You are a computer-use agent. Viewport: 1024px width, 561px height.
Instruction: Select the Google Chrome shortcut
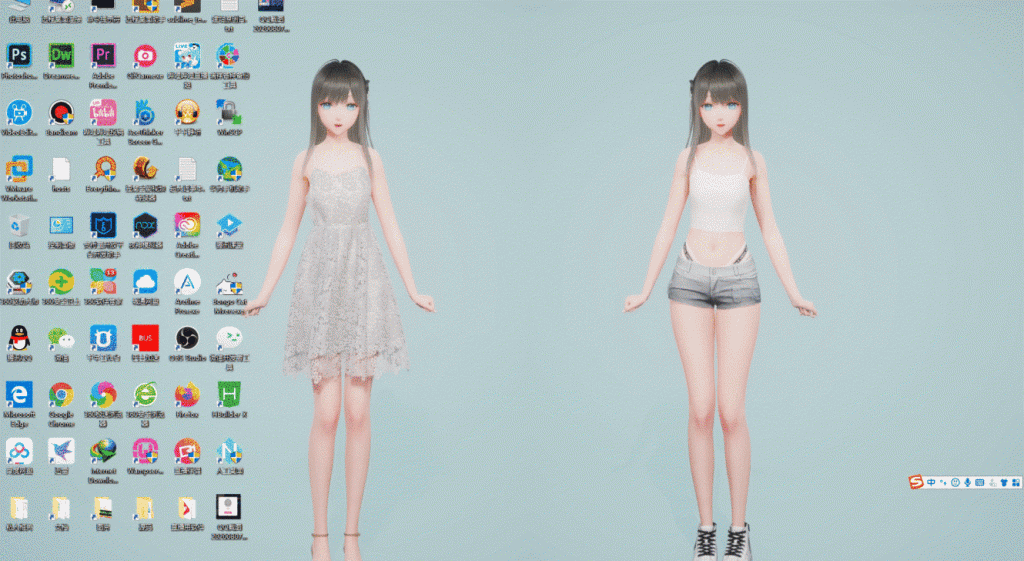click(61, 395)
